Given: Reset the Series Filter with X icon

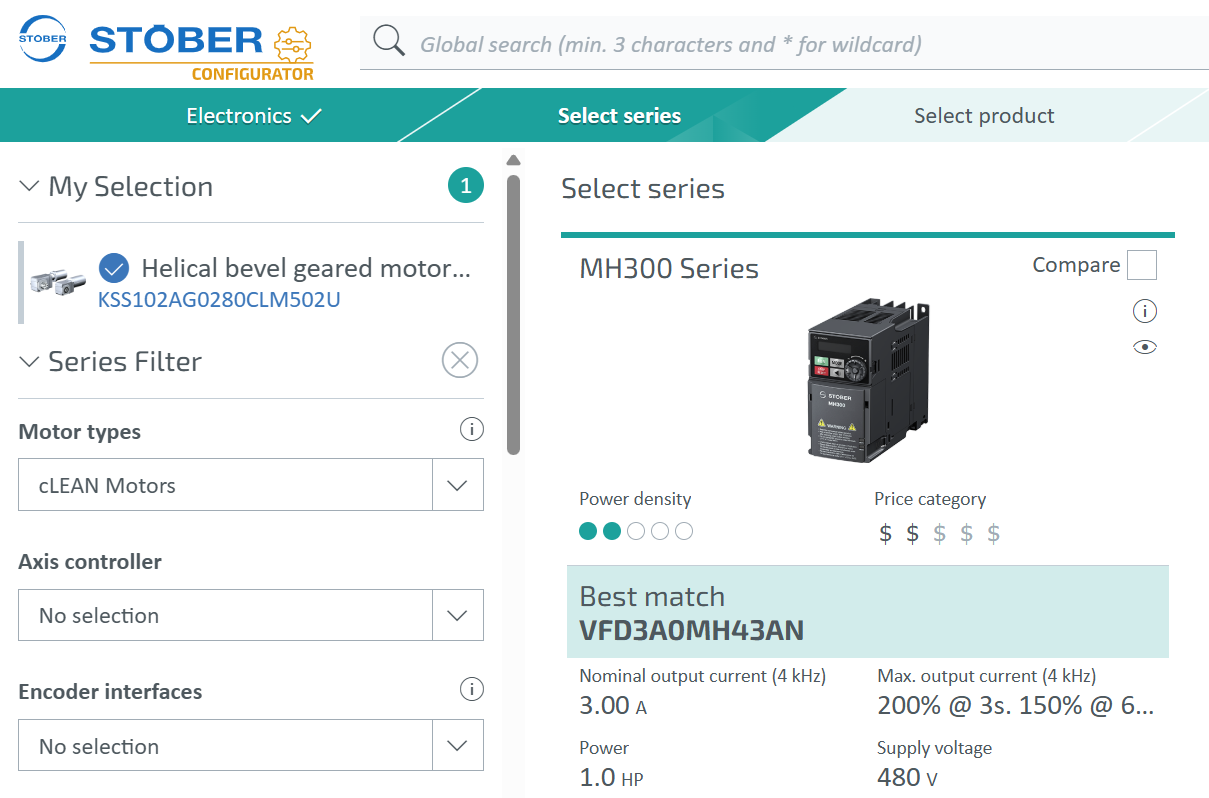Looking at the screenshot, I should (x=460, y=360).
